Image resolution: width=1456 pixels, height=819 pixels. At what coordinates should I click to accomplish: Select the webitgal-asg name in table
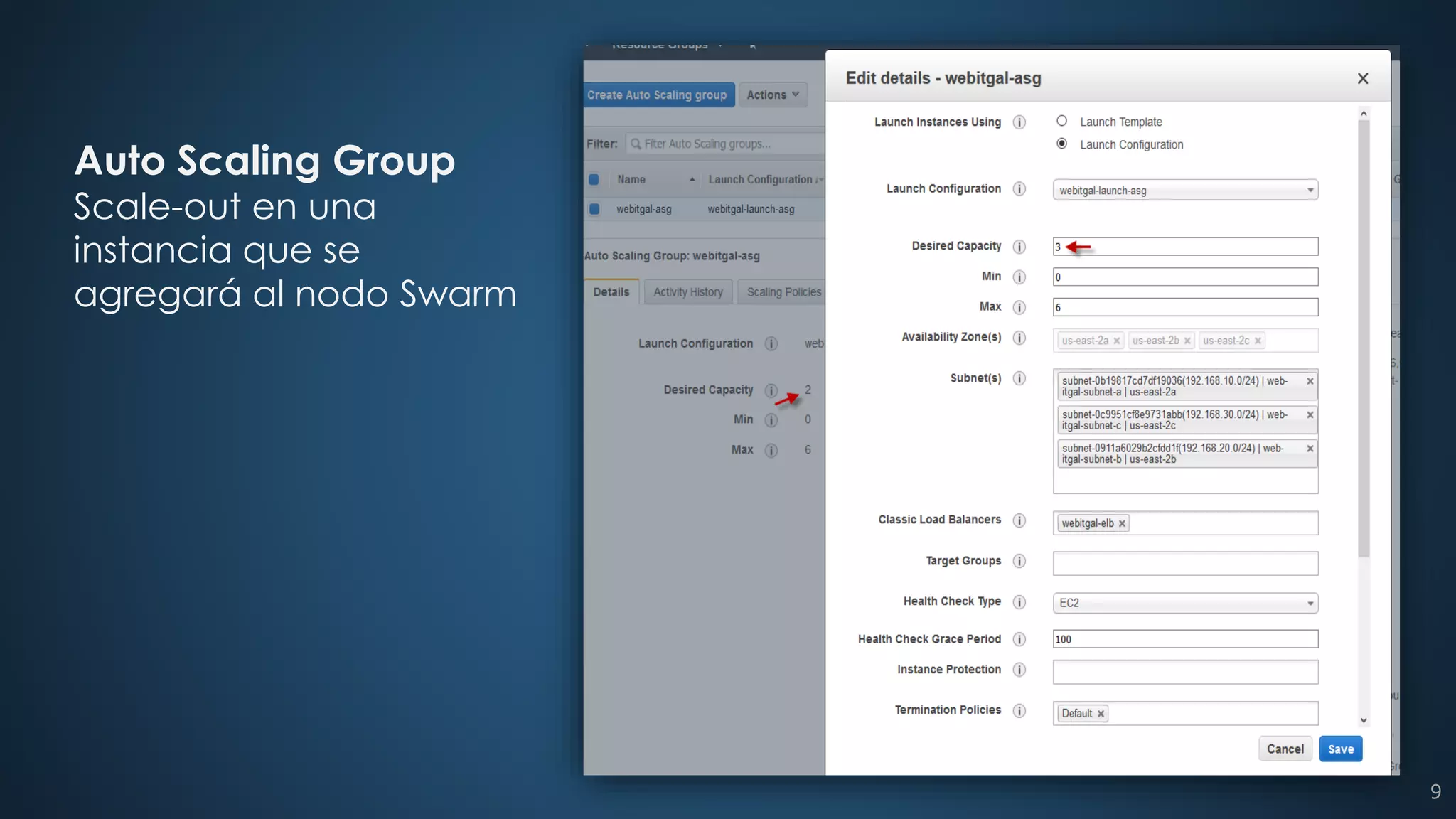pyautogui.click(x=644, y=209)
